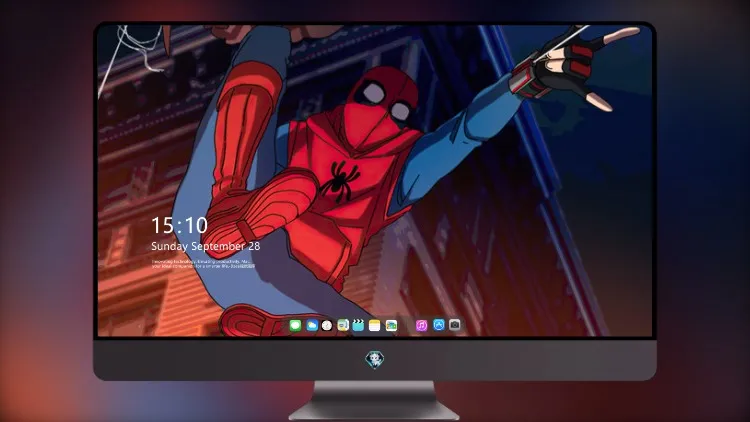Launch the pink Music app in dock
750x422 pixels.
pyautogui.click(x=421, y=326)
